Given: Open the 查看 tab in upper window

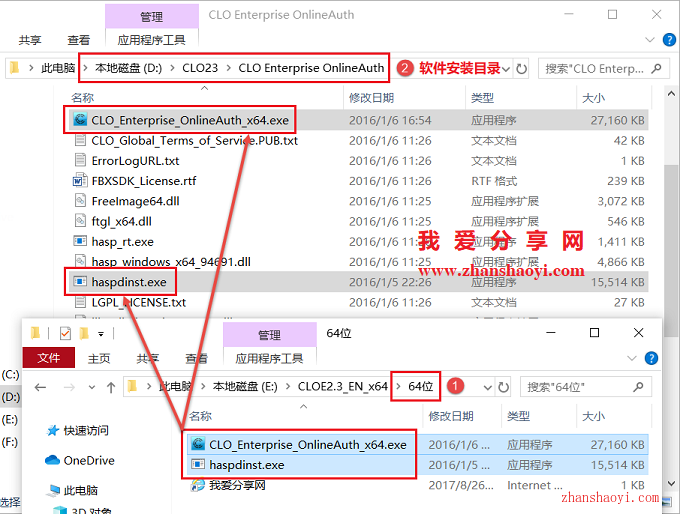Looking at the screenshot, I should tap(78, 40).
